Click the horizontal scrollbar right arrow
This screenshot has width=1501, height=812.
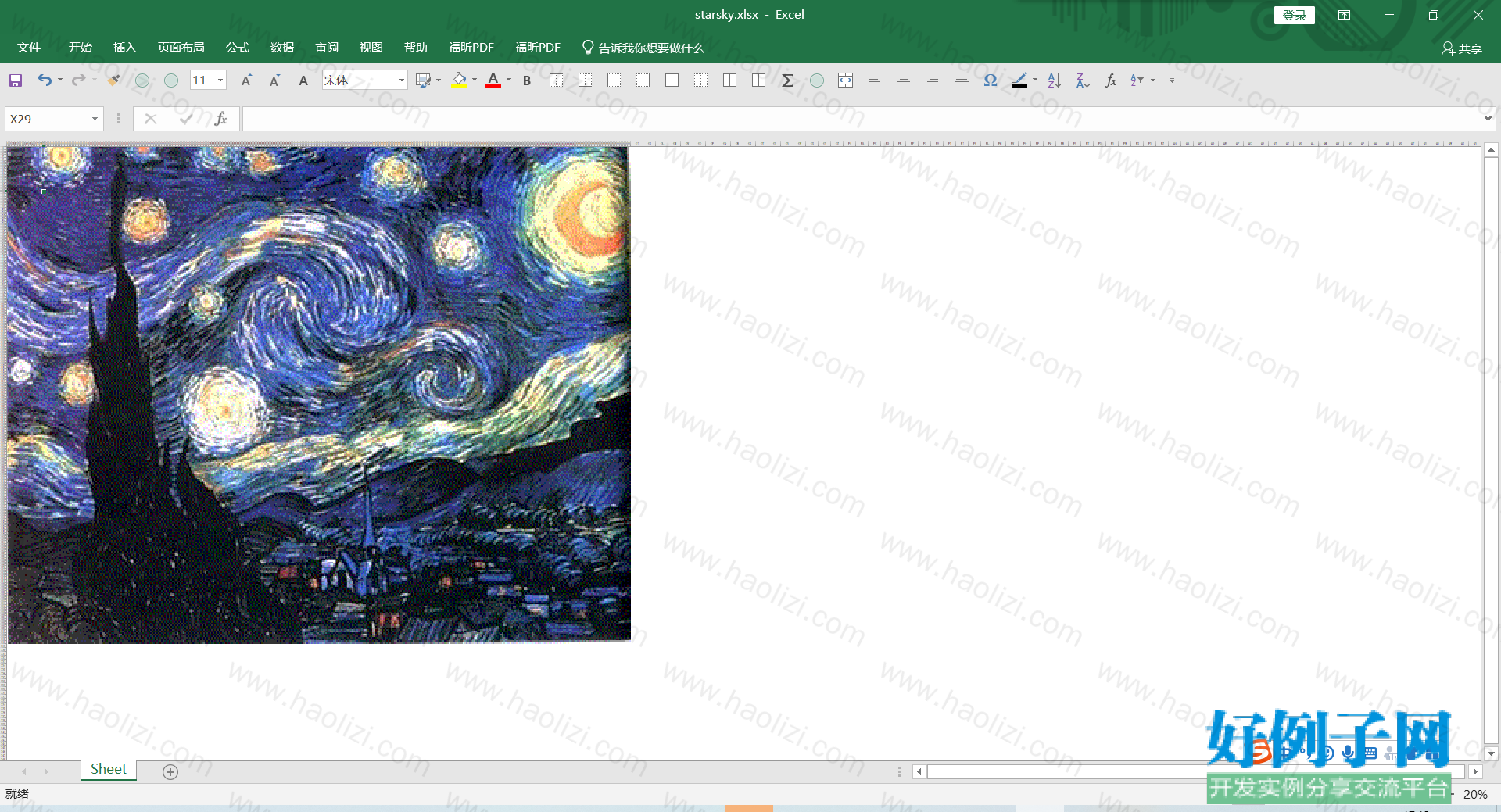pos(1475,771)
